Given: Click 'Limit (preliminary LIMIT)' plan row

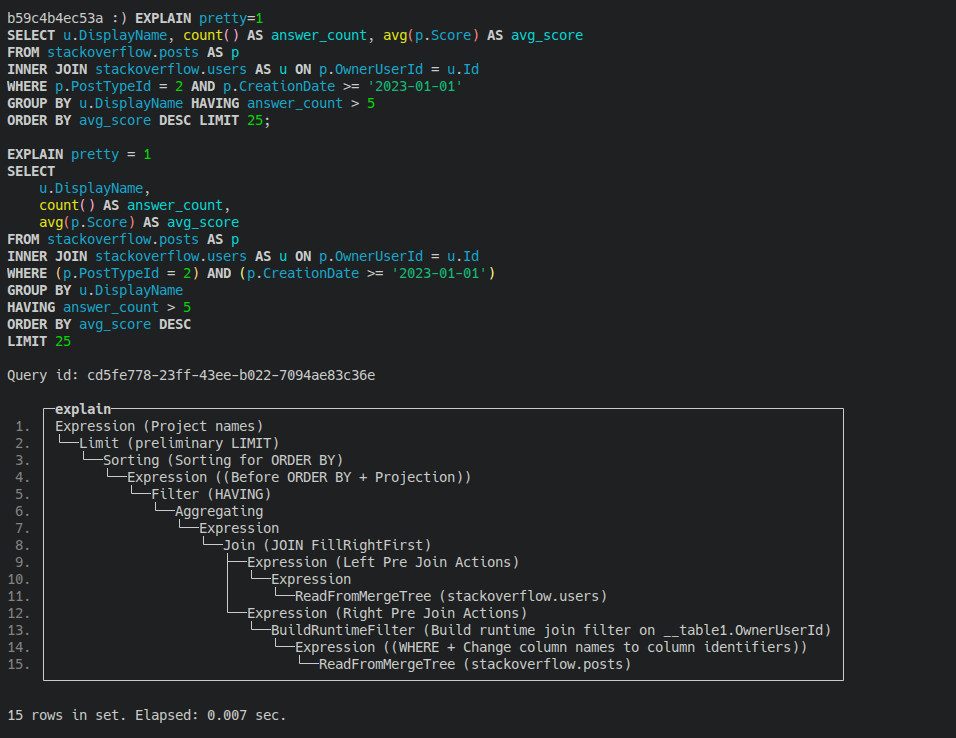Looking at the screenshot, I should pos(179,443).
